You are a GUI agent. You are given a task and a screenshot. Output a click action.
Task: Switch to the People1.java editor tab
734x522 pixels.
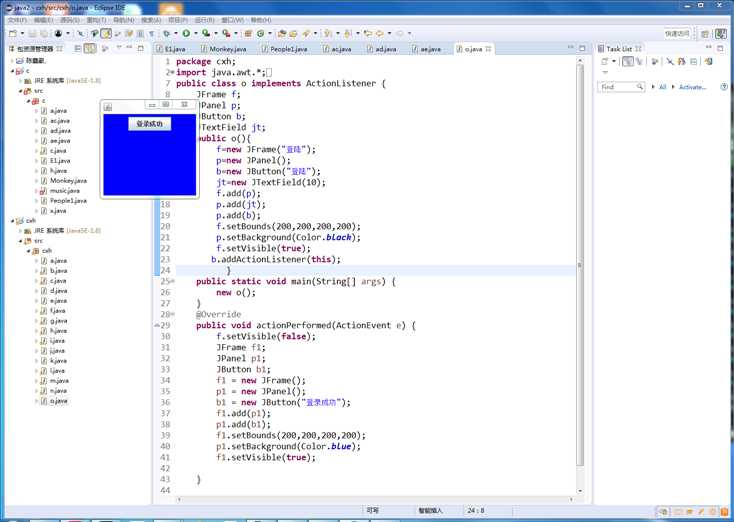285,49
